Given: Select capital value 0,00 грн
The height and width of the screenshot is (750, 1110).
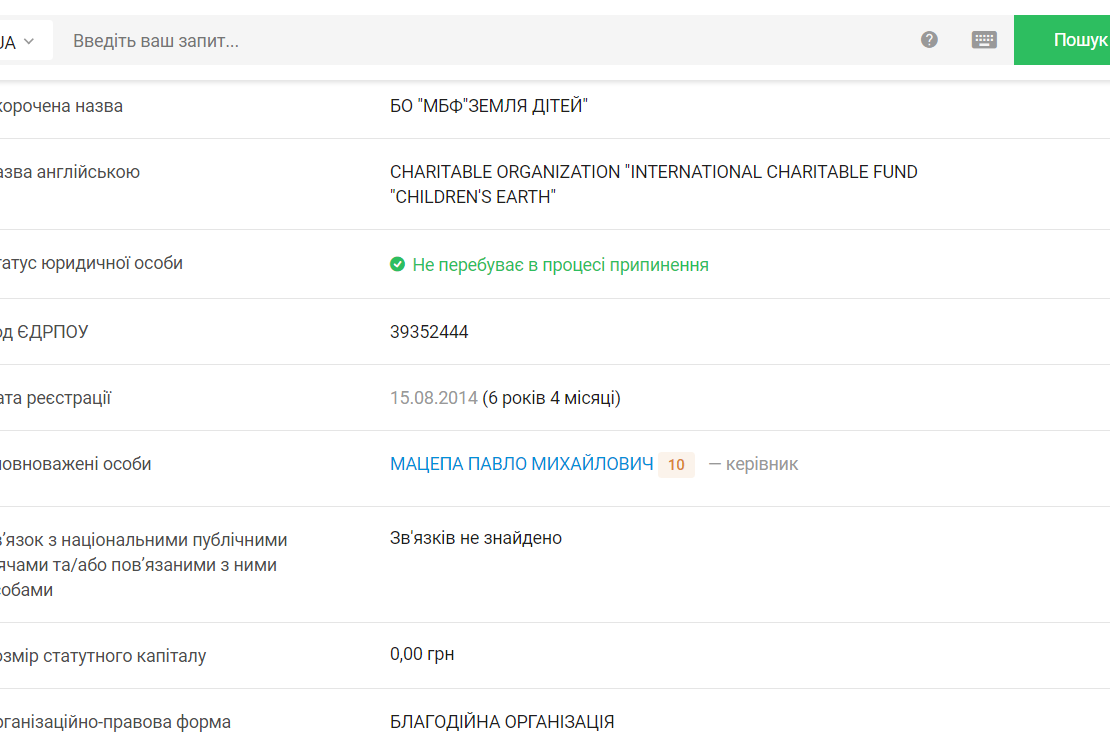Looking at the screenshot, I should (x=422, y=654).
